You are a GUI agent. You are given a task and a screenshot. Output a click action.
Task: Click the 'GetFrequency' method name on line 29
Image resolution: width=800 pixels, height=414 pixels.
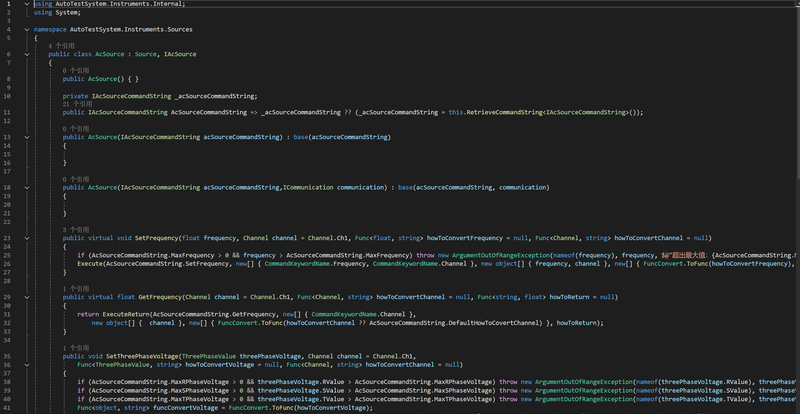tap(160, 297)
